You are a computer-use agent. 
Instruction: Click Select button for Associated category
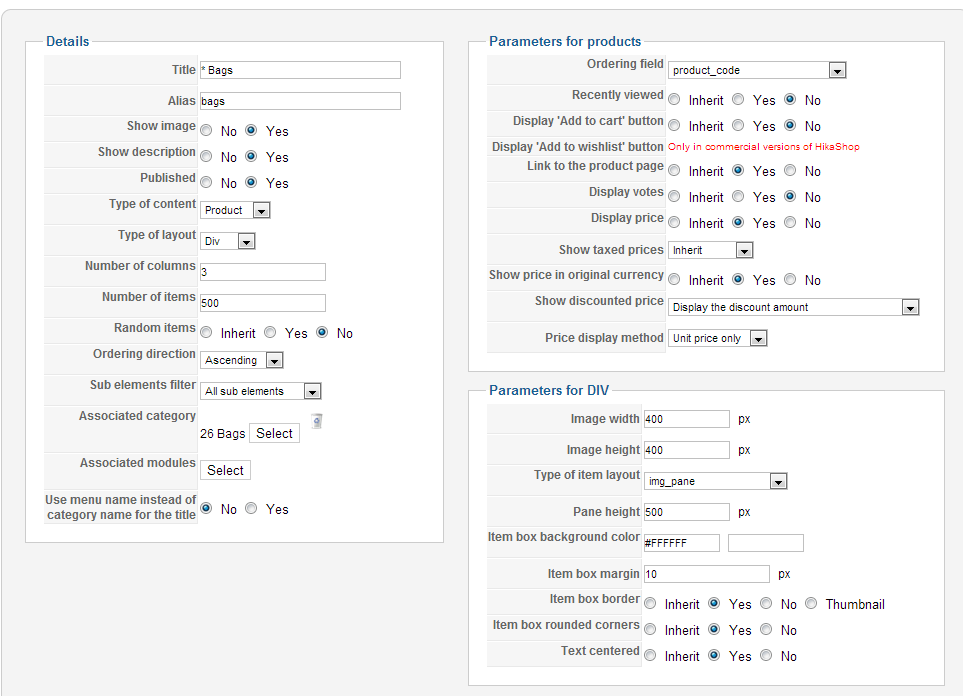click(275, 433)
